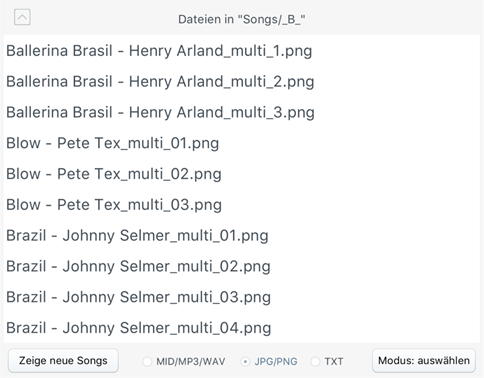Click the JPG/PNG filter label text
Viewport: 484px width, 378px height.
[276, 362]
